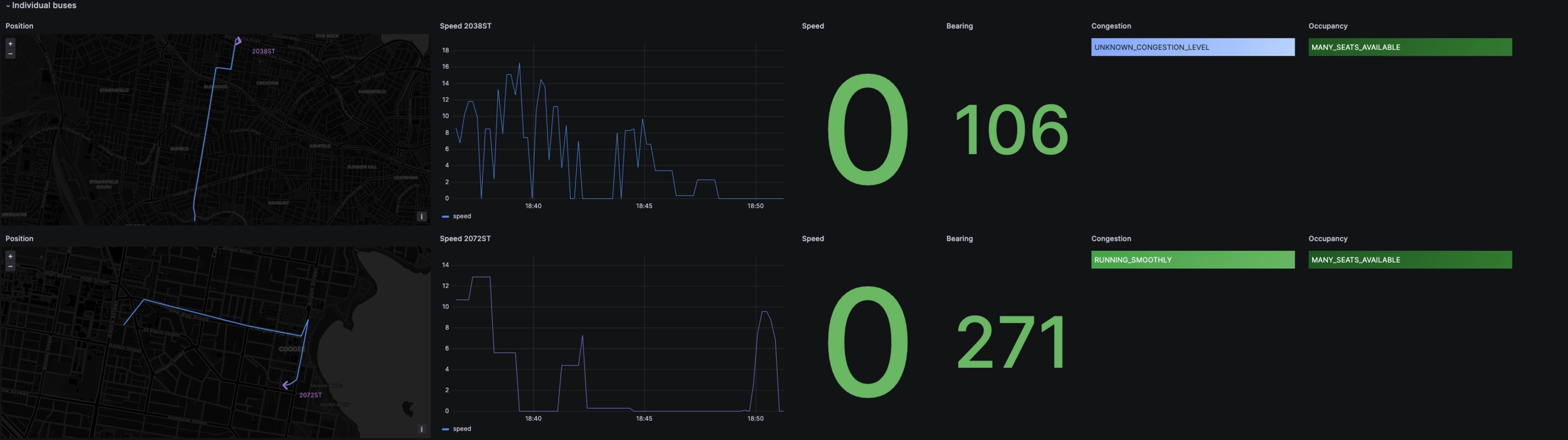
Task: Select the RUNNING_SMOOTHLY status bar
Action: click(1192, 260)
